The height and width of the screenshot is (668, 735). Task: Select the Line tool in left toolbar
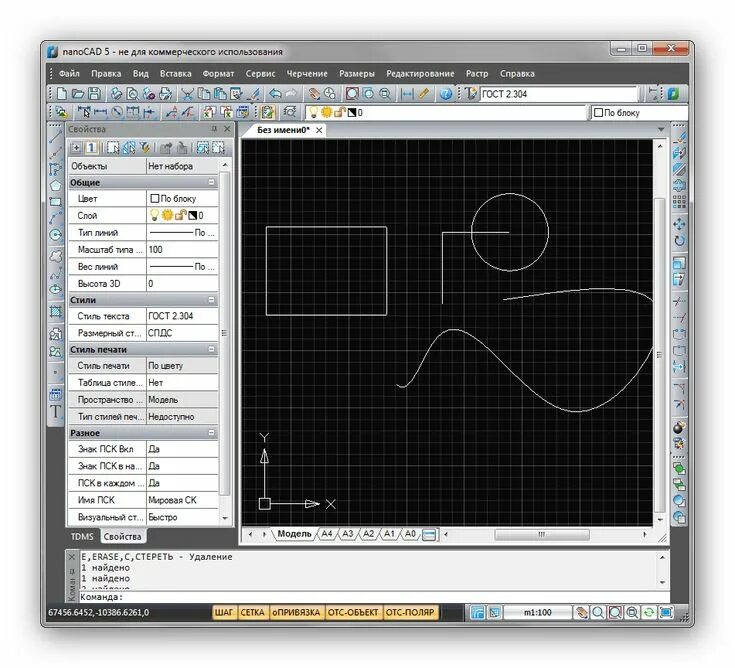click(55, 136)
